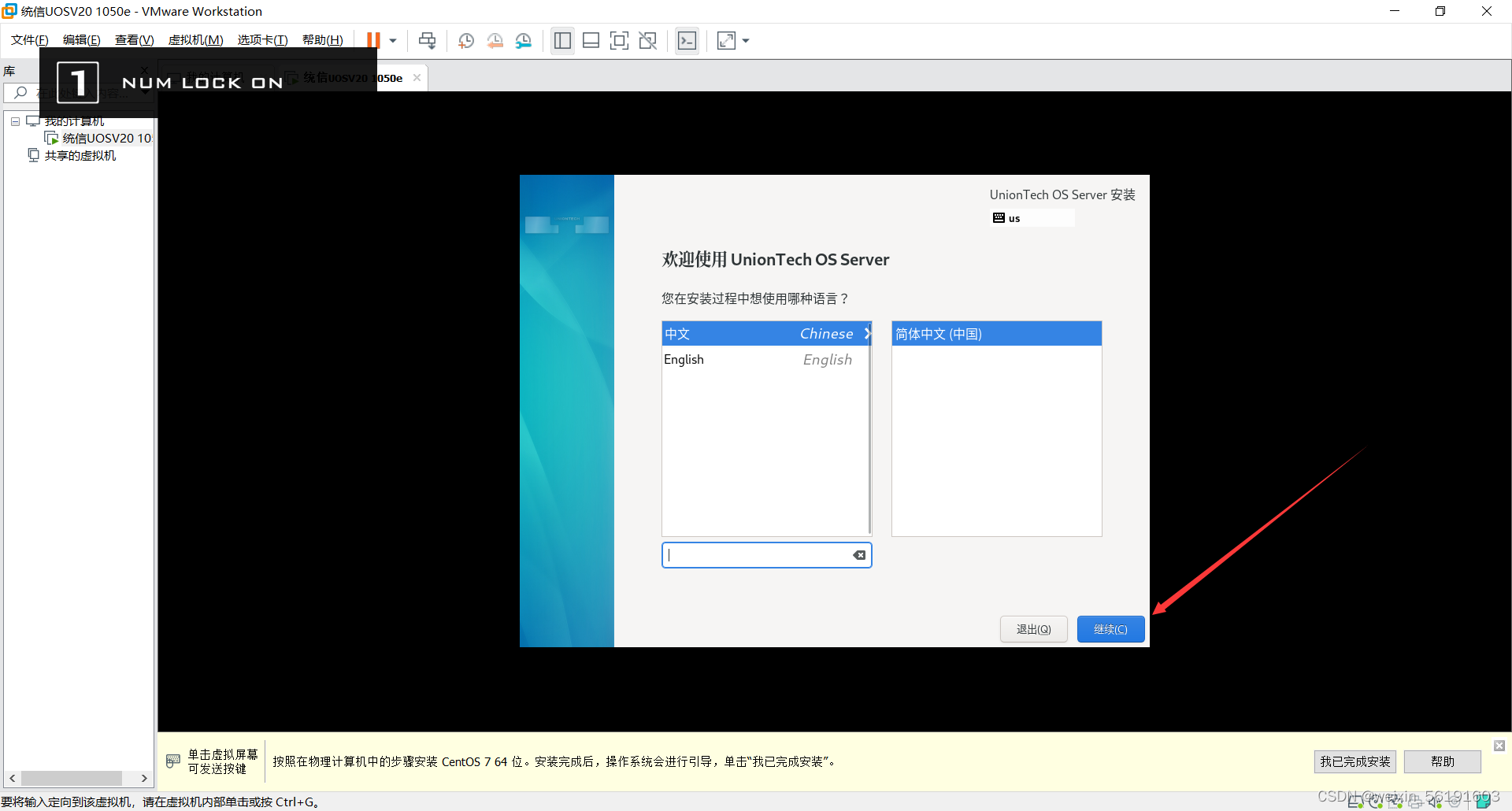Open the 帮助(H) menu

(323, 40)
